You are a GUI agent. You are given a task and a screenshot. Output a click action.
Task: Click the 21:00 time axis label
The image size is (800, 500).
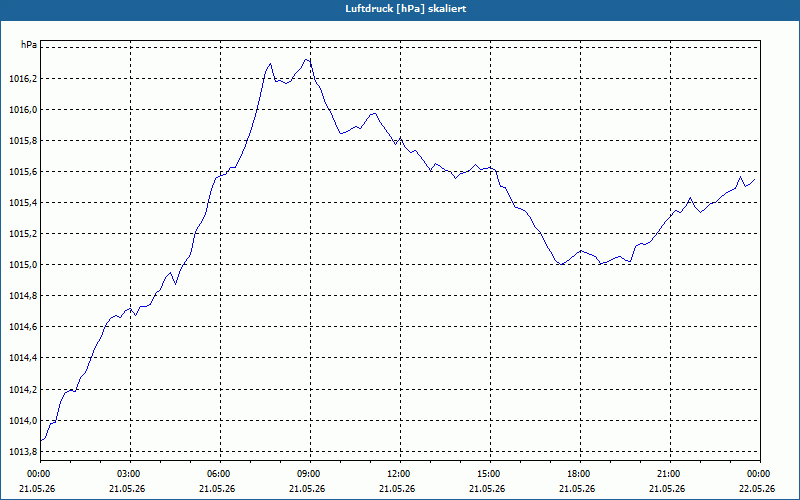pyautogui.click(x=670, y=474)
